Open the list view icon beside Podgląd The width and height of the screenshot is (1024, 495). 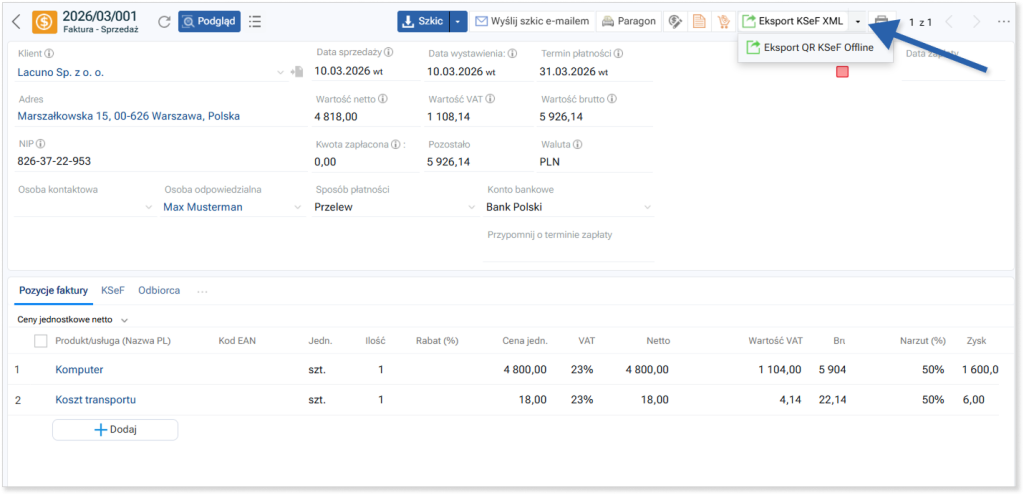[255, 21]
